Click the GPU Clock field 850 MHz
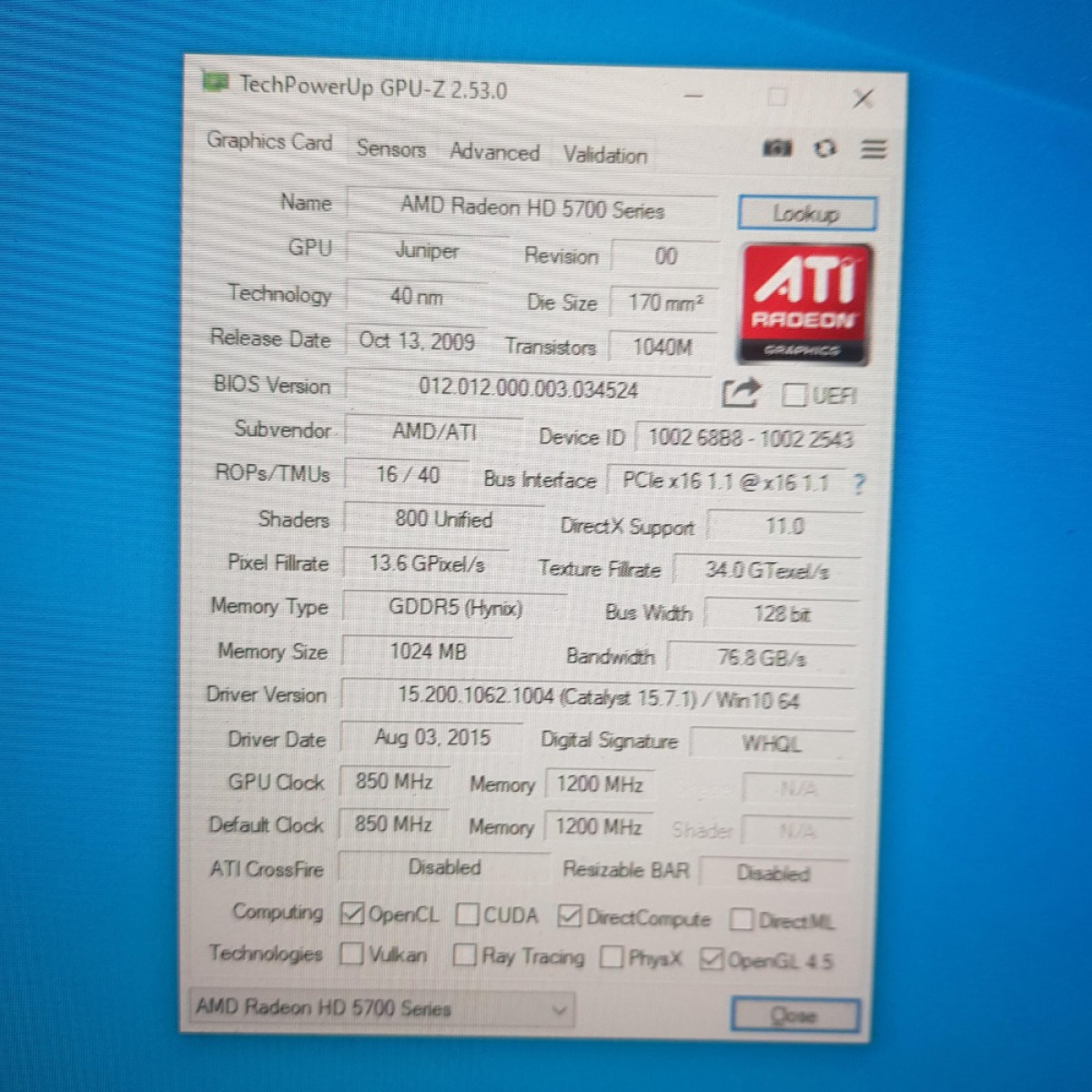 click(x=394, y=782)
